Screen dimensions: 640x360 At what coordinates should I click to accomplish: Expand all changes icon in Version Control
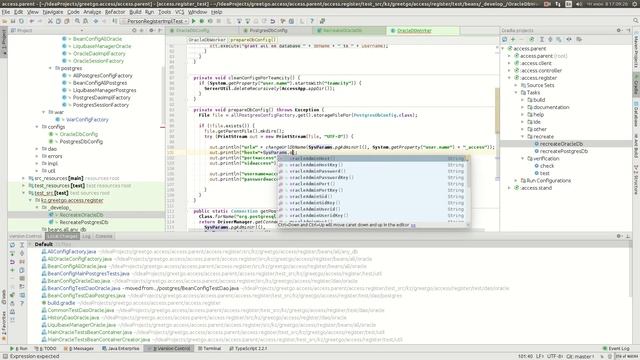coord(22,245)
